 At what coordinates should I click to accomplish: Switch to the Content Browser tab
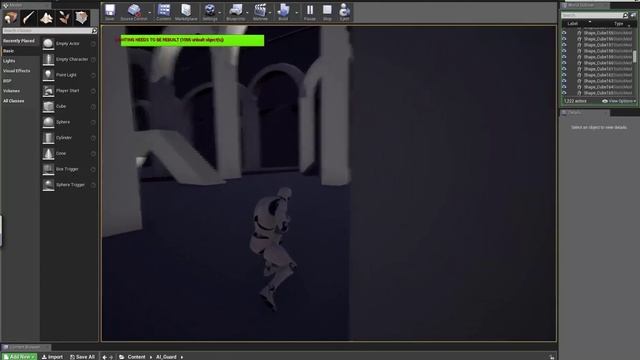(25, 347)
